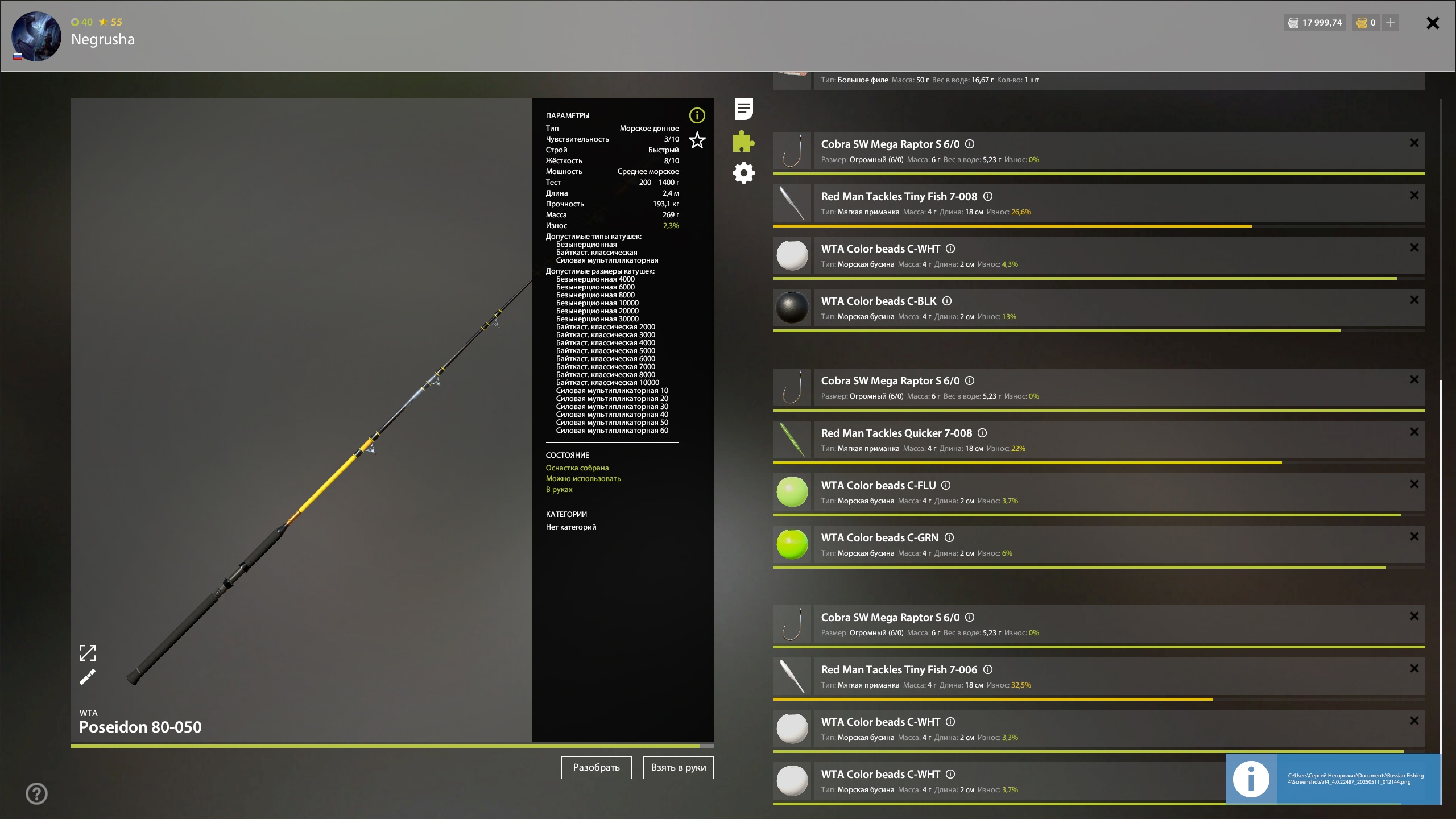Add gold coins with plus button

click(x=1391, y=23)
